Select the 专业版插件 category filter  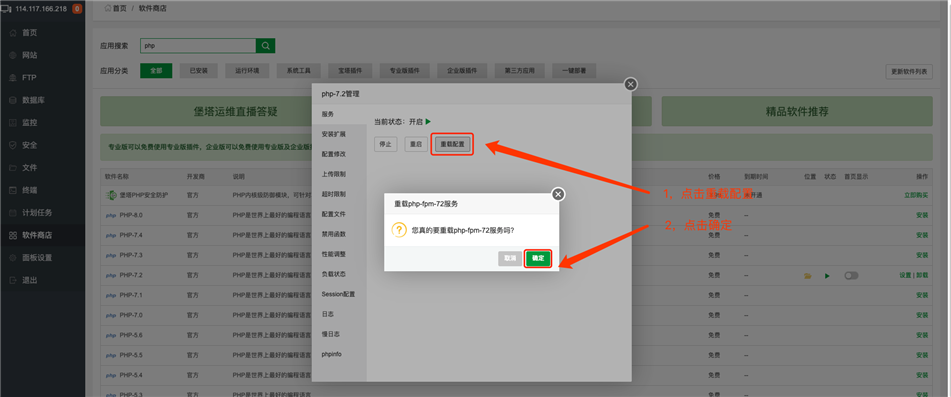[405, 71]
